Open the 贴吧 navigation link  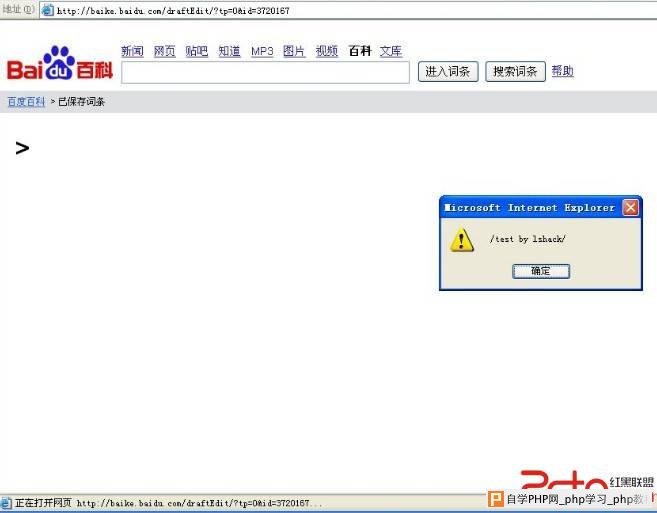click(197, 51)
